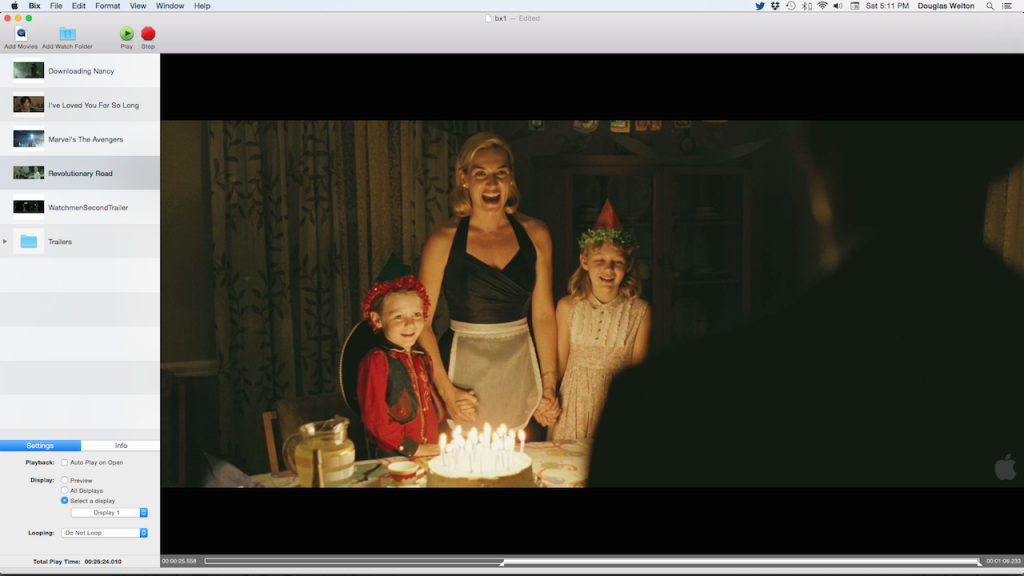Open the Display 1 dropdown
The height and width of the screenshot is (576, 1024).
(x=108, y=511)
